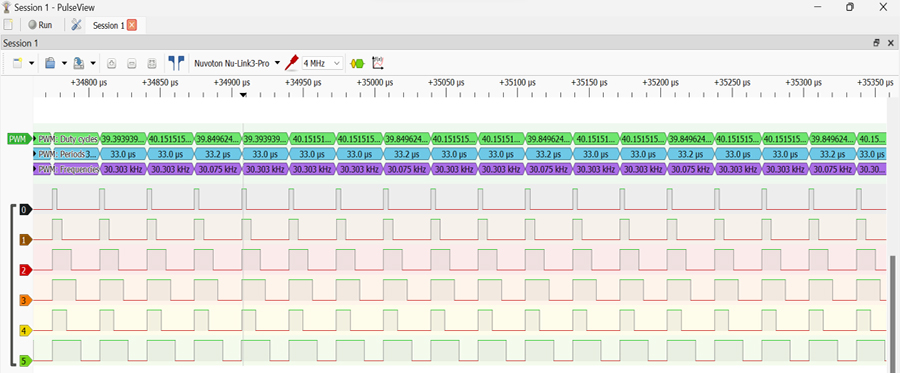Expand the new view dropdown arrow
This screenshot has width=900, height=373.
[32, 63]
